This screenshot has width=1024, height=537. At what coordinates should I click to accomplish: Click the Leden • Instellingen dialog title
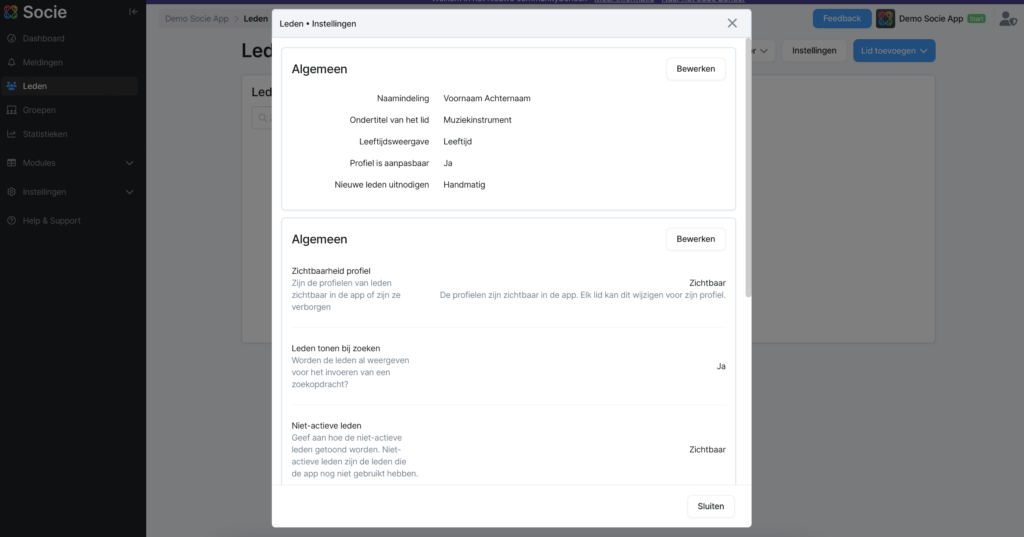tap(317, 24)
